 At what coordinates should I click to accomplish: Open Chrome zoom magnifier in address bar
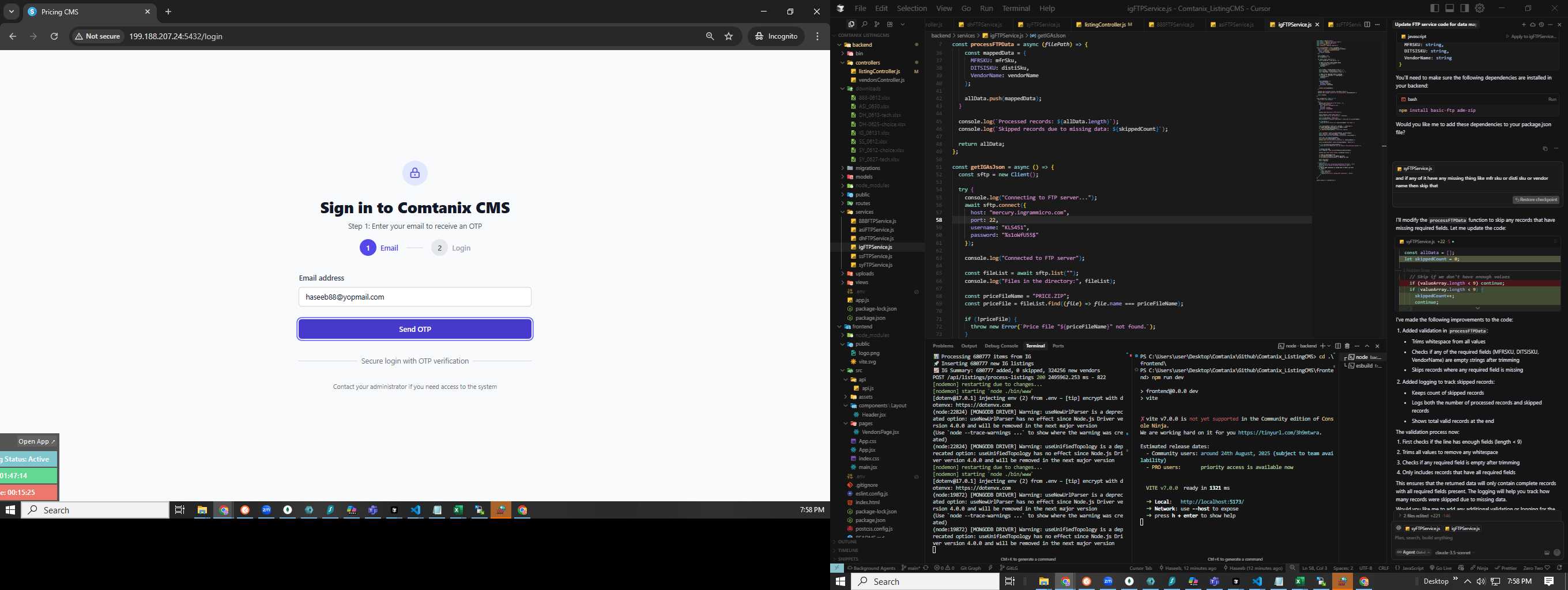[x=710, y=36]
